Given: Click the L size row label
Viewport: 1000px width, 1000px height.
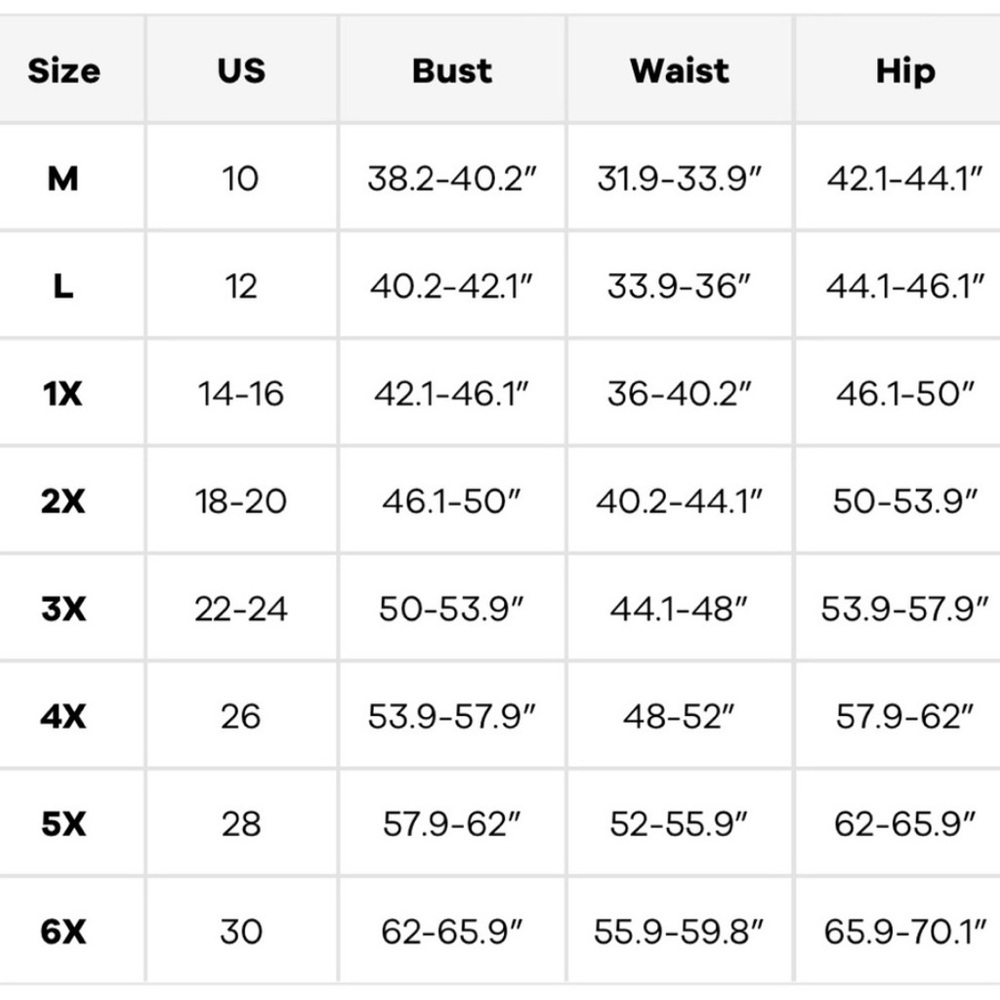Looking at the screenshot, I should click(x=63, y=287).
